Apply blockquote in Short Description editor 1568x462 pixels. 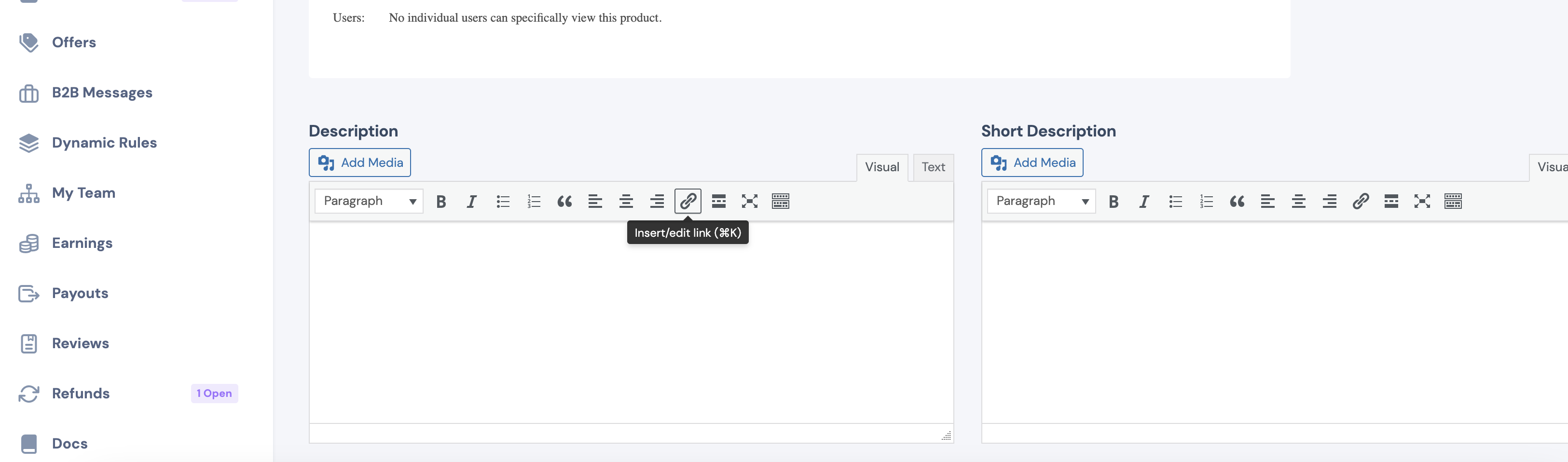pyautogui.click(x=1237, y=202)
